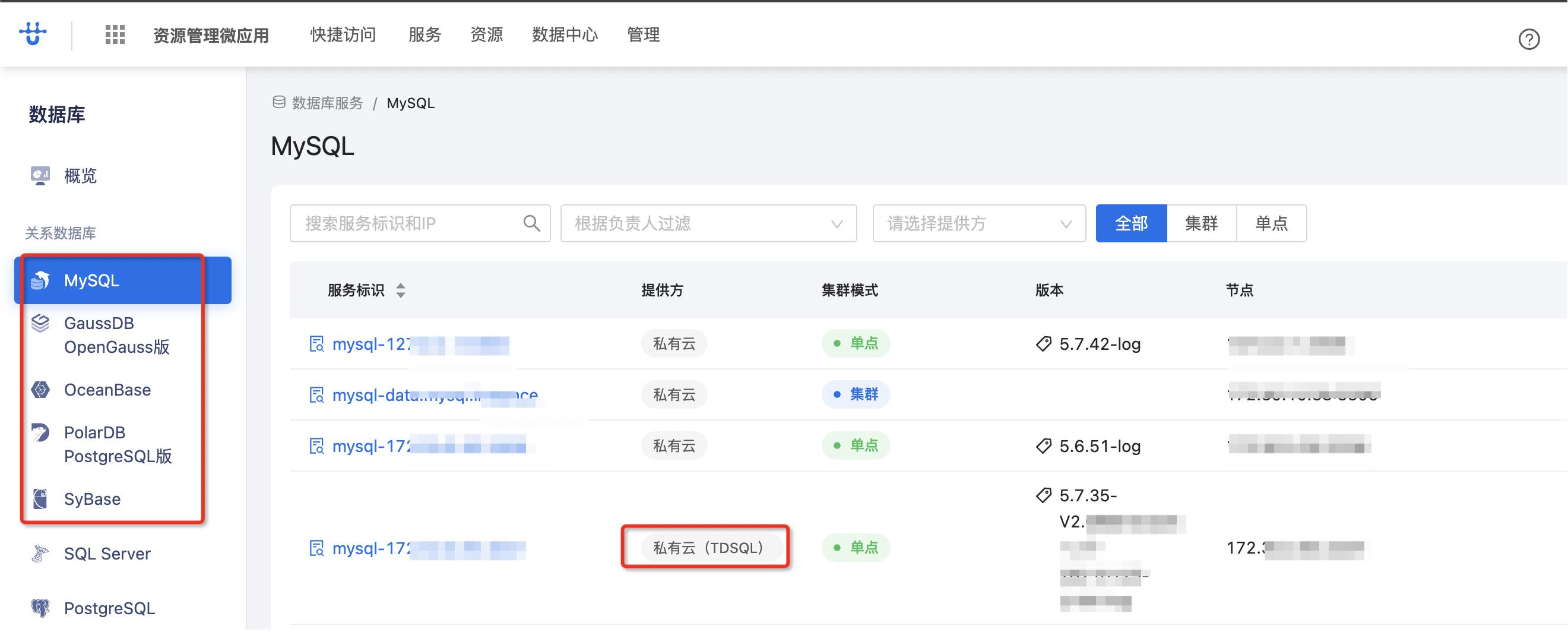Viewport: 1568px width, 632px height.
Task: Click 集群 mode badge in mysql-data row
Action: tap(856, 394)
